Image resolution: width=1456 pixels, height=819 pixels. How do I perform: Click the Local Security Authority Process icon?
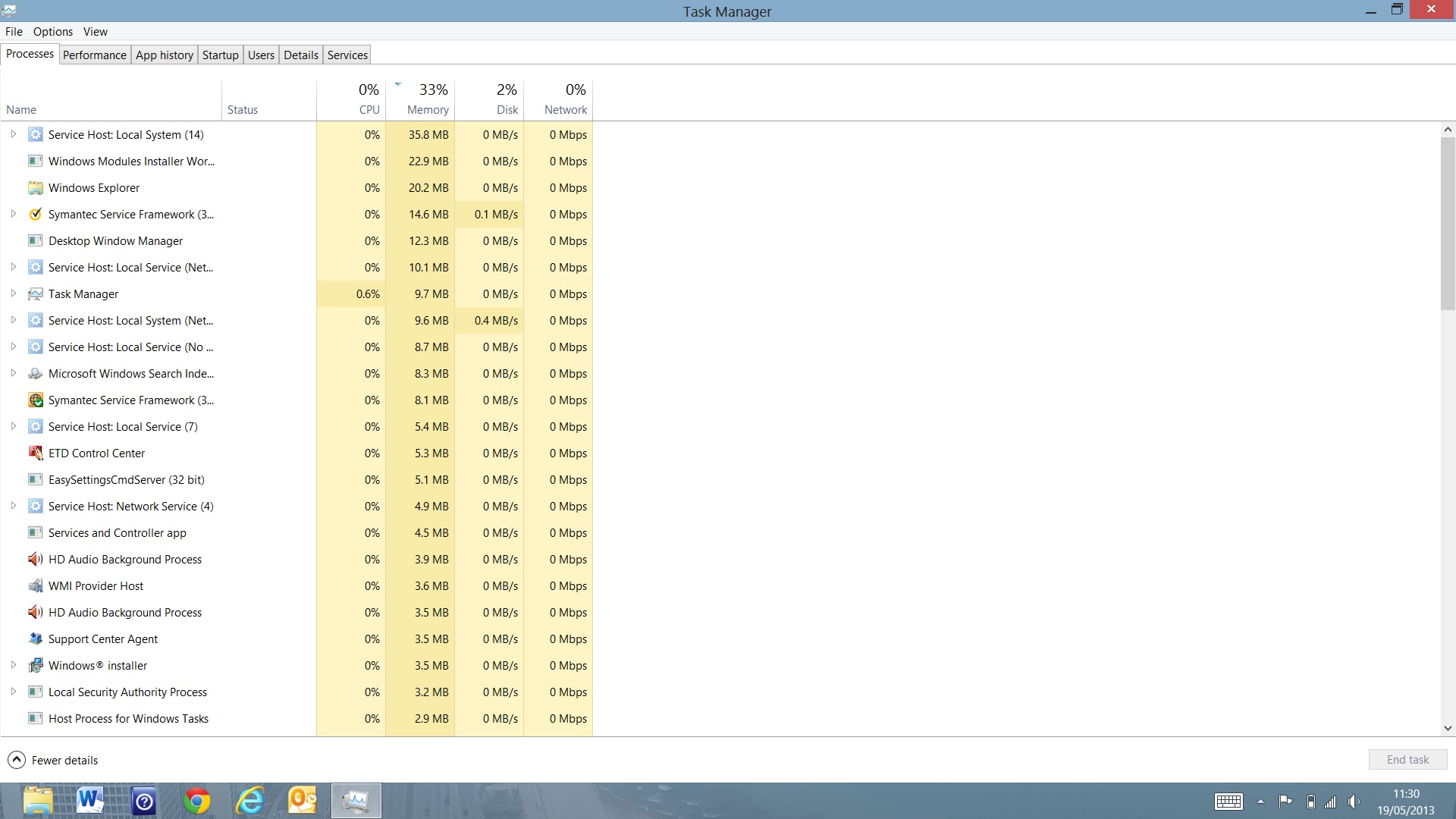[x=35, y=692]
